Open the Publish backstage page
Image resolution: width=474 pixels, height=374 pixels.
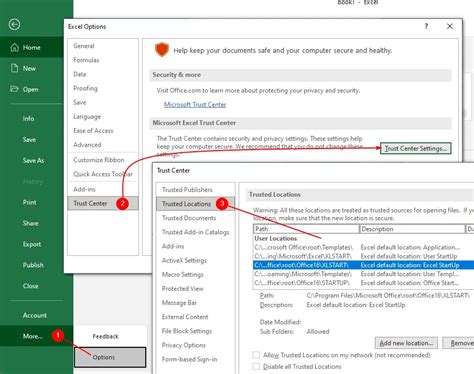33,265
